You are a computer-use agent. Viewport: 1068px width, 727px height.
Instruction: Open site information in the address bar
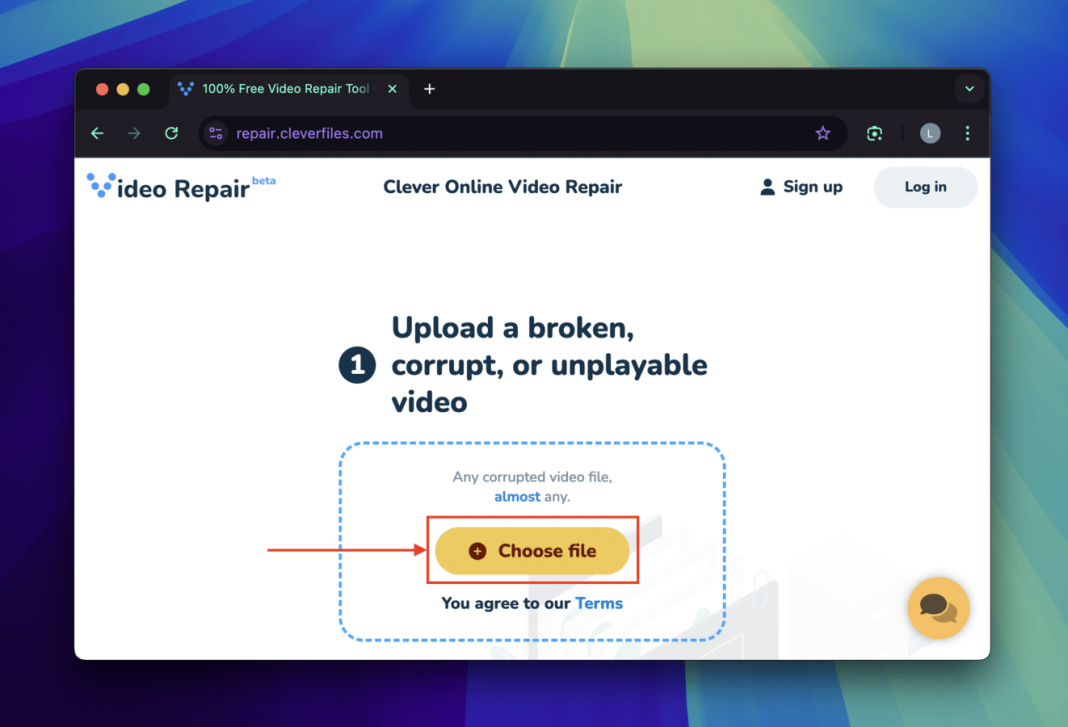215,133
